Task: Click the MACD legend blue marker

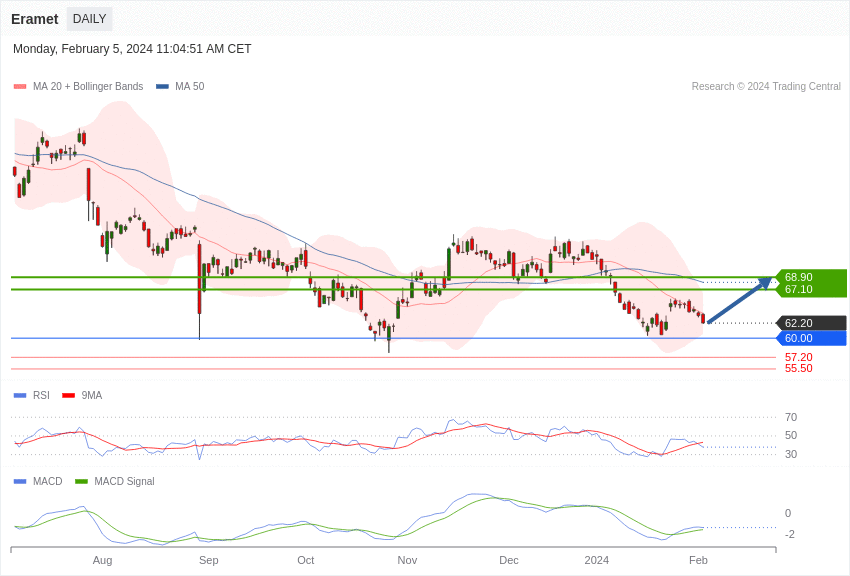Action: click(x=20, y=481)
